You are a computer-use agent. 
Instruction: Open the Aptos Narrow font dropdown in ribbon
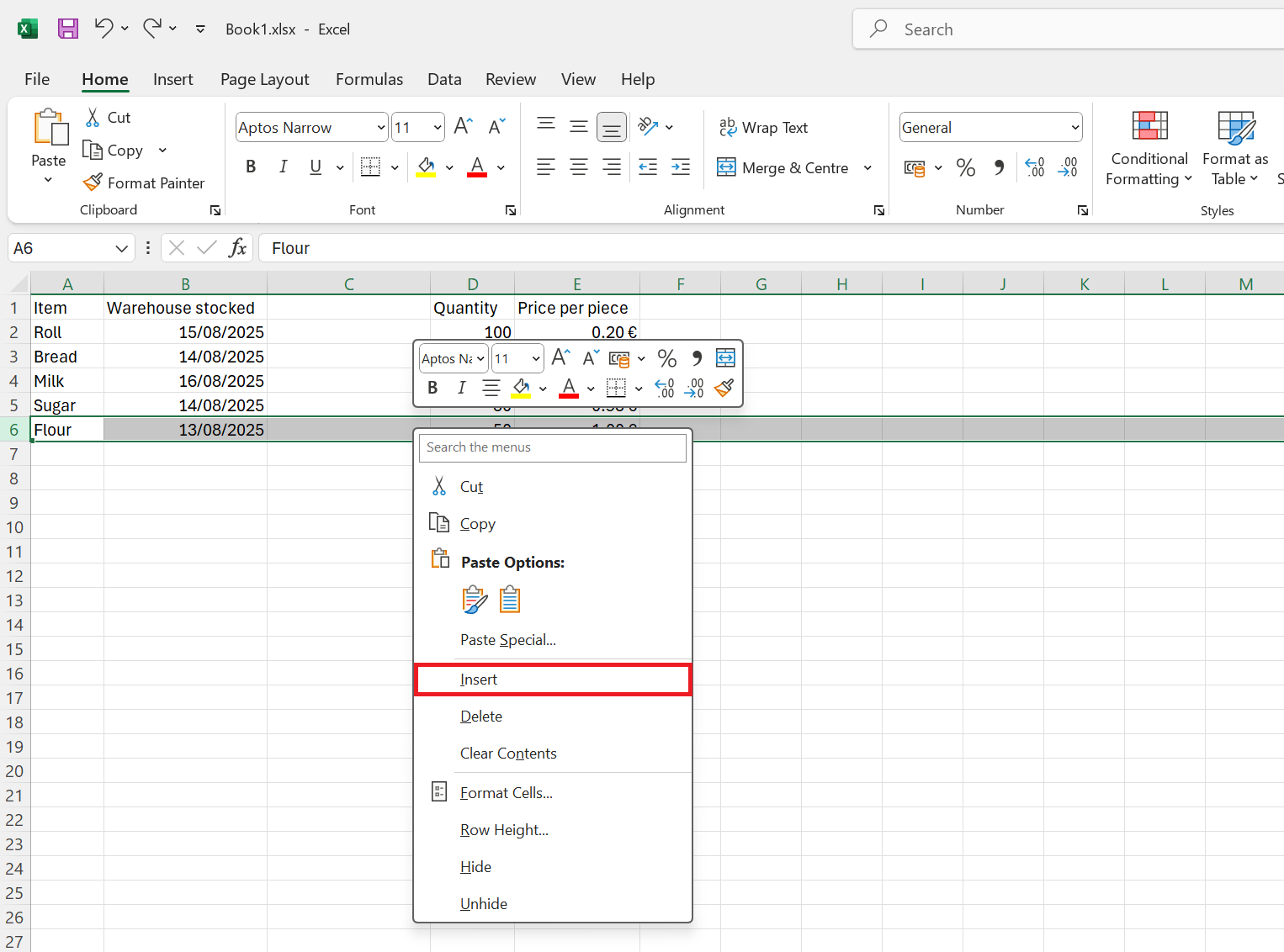click(381, 128)
